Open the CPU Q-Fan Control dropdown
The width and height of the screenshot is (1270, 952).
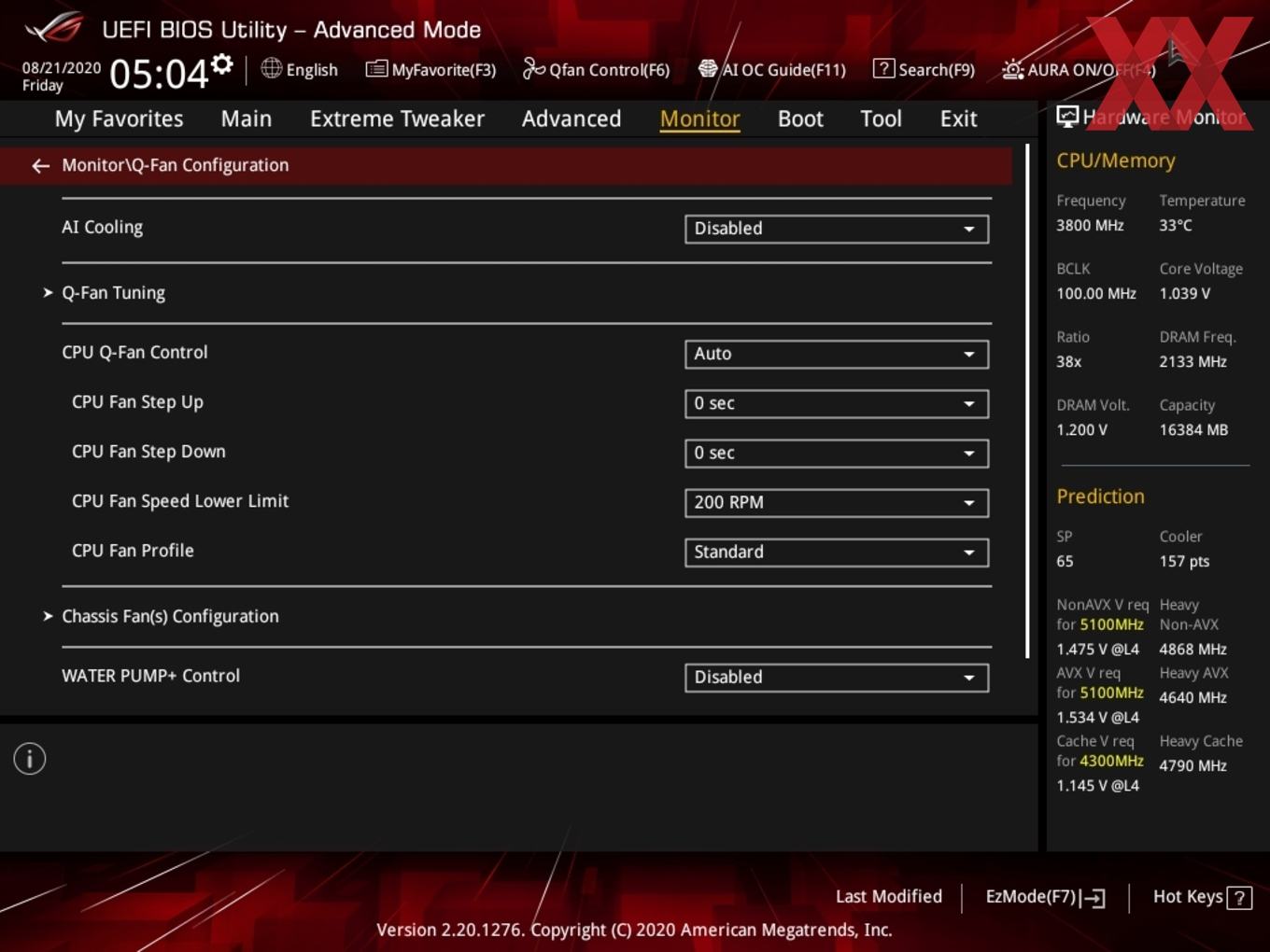click(x=837, y=354)
